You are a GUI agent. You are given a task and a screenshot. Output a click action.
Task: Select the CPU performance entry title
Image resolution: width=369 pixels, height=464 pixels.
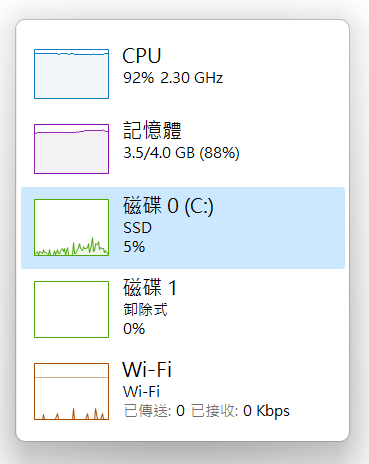(x=142, y=56)
